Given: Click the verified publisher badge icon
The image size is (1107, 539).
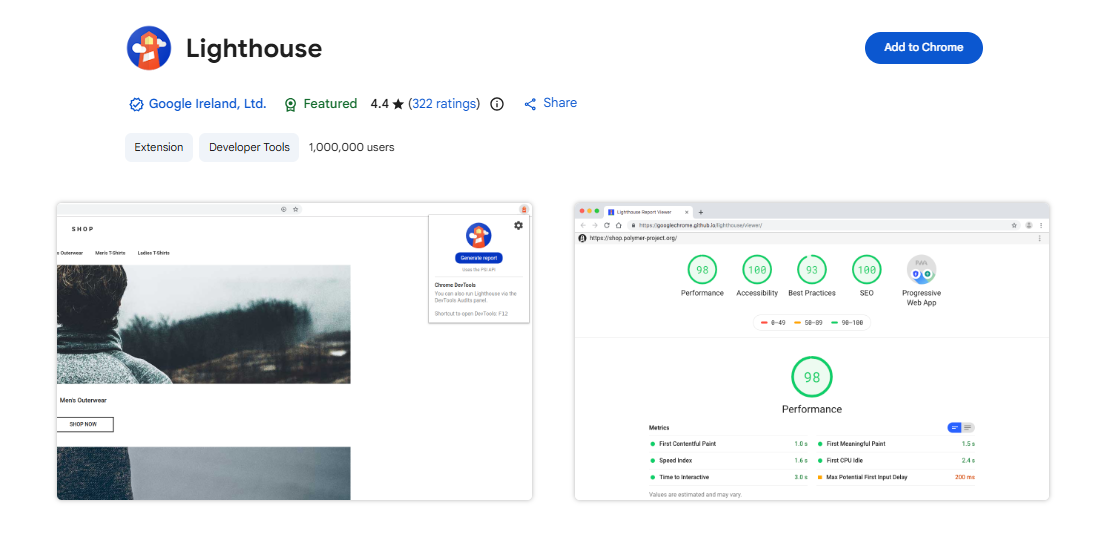Looking at the screenshot, I should [x=136, y=104].
